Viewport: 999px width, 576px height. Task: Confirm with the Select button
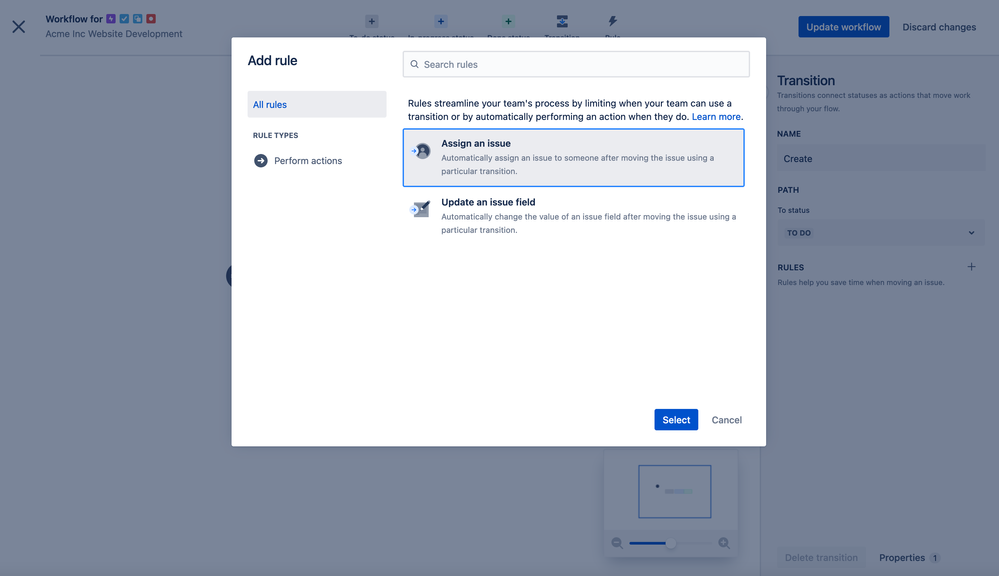[x=676, y=420]
